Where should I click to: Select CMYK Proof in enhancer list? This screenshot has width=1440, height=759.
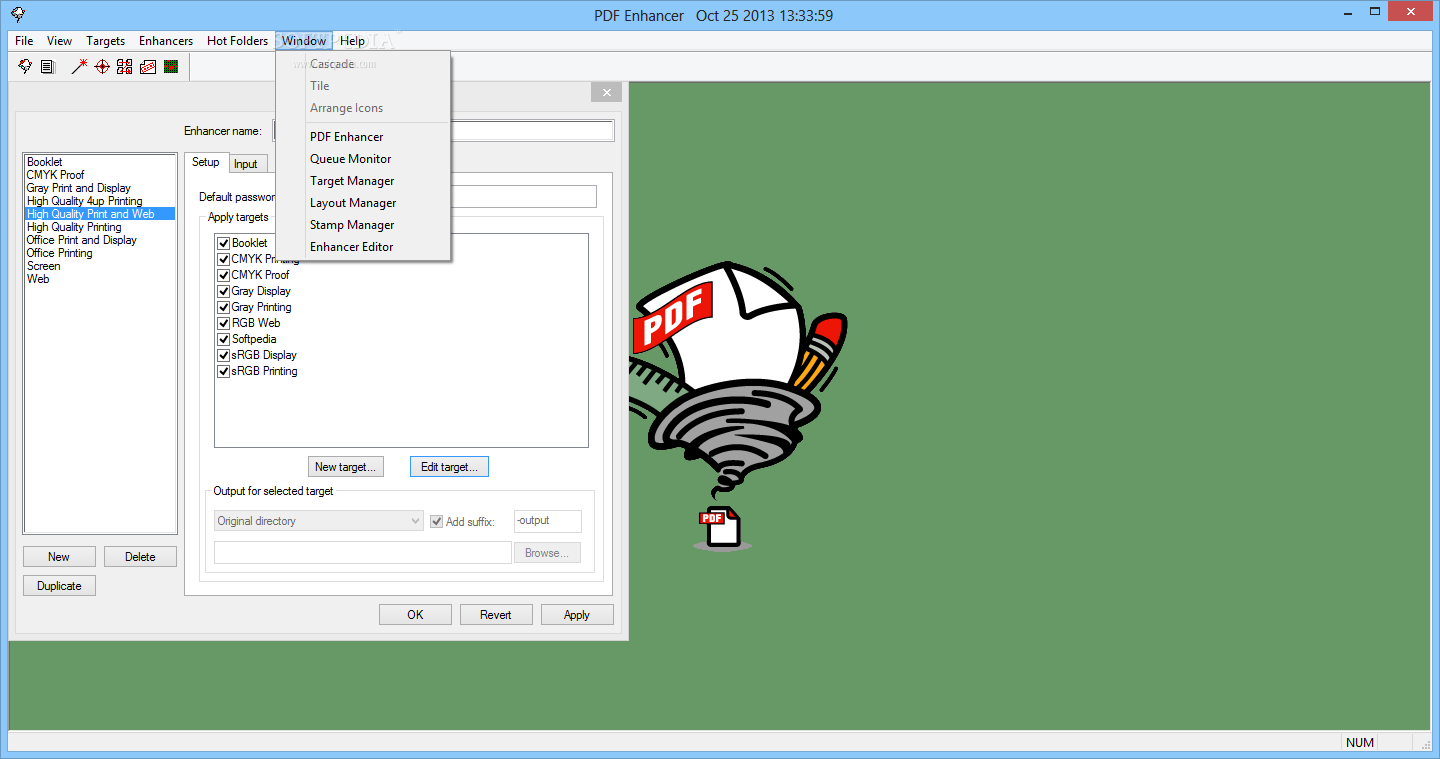pos(100,175)
